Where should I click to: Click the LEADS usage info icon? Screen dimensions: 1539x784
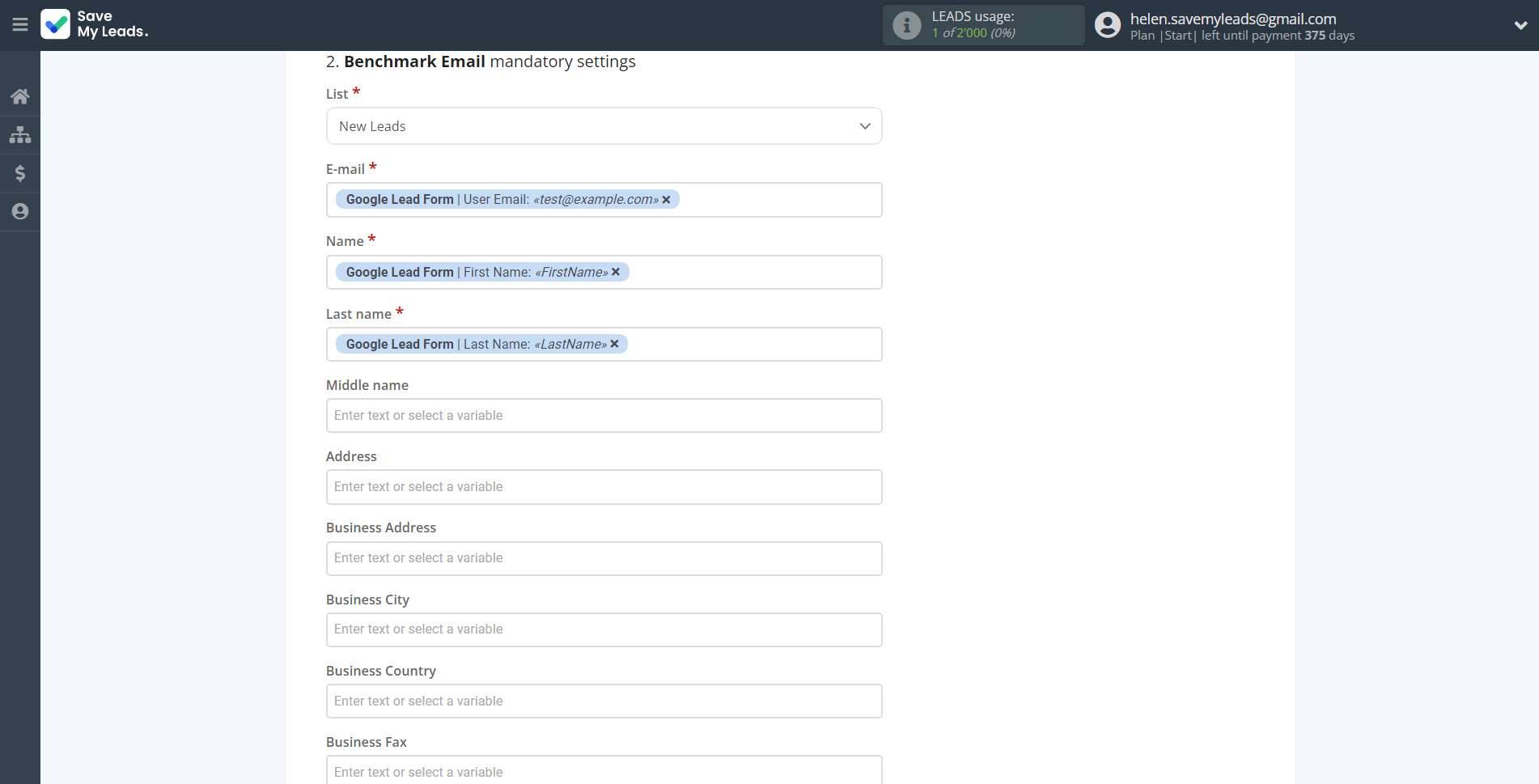(906, 25)
